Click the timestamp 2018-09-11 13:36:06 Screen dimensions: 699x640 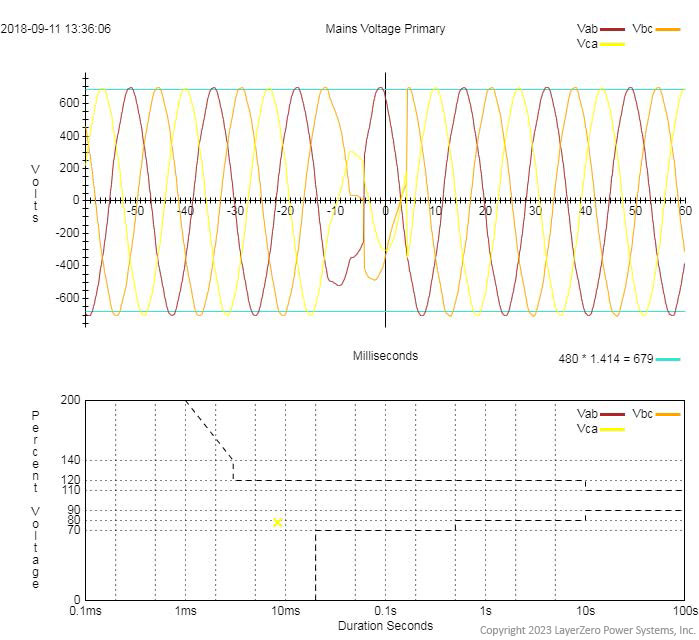pos(55,29)
